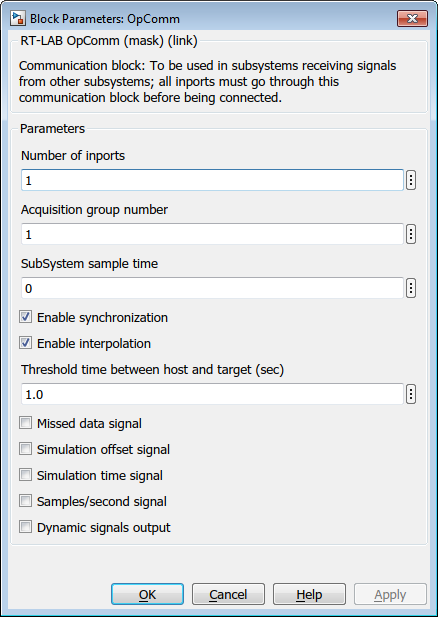This screenshot has width=438, height=617.
Task: Select the Acquisition group number field
Action: pyautogui.click(x=212, y=234)
